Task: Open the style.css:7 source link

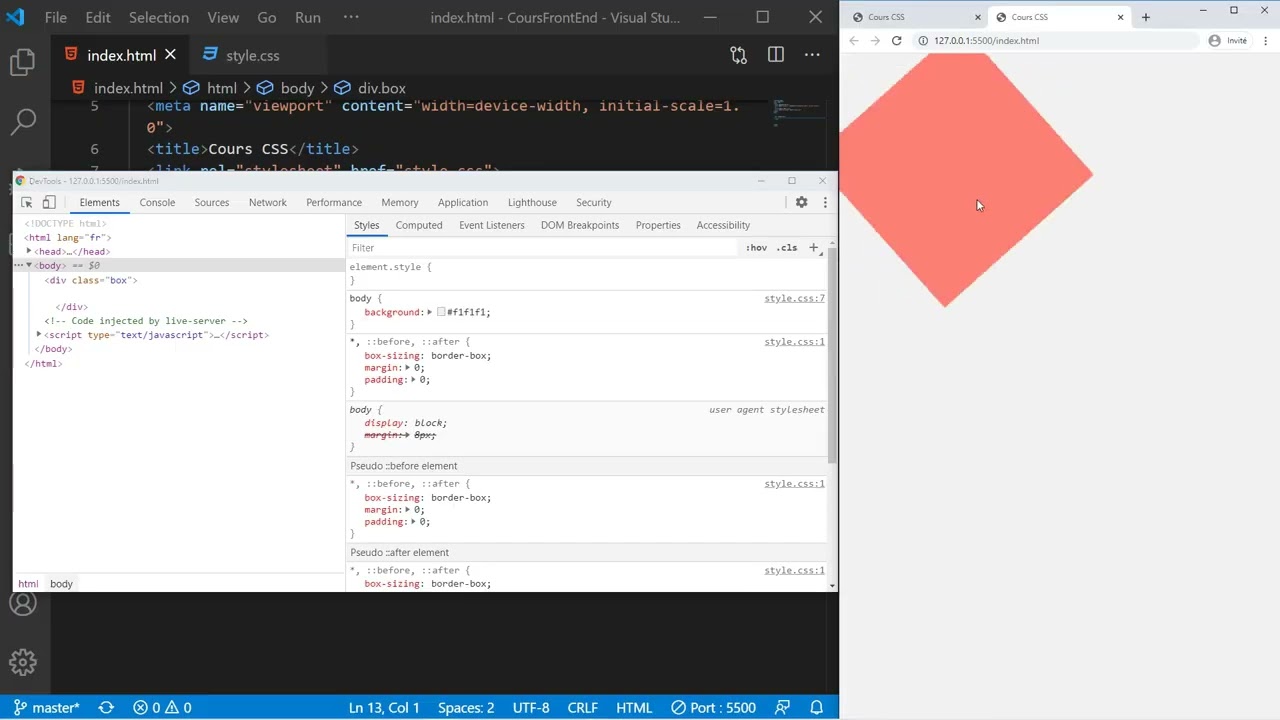Action: 795,298
